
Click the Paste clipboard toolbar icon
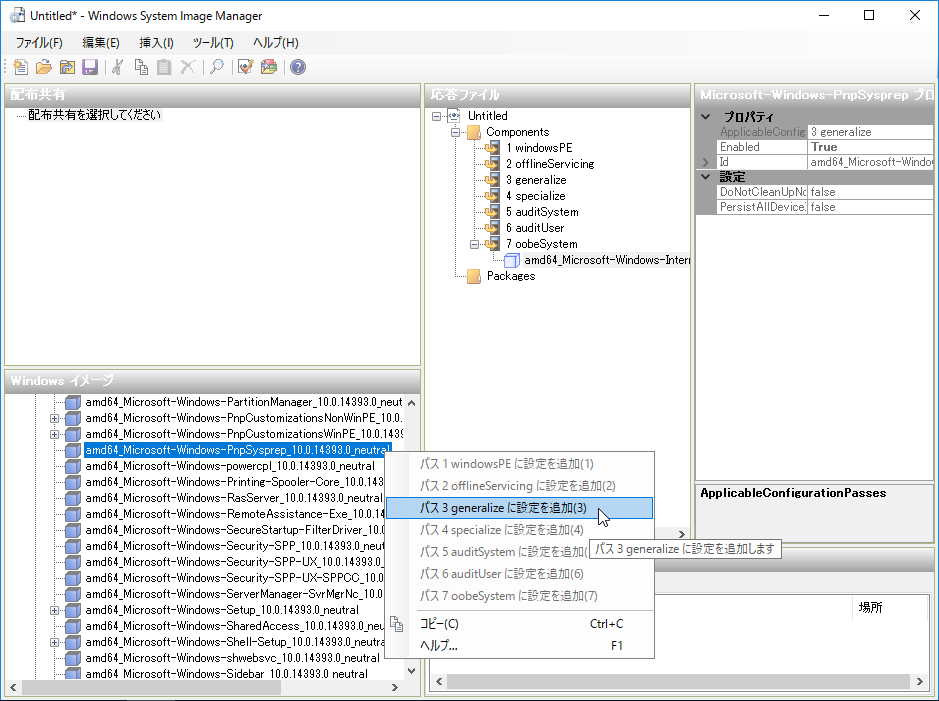click(164, 67)
